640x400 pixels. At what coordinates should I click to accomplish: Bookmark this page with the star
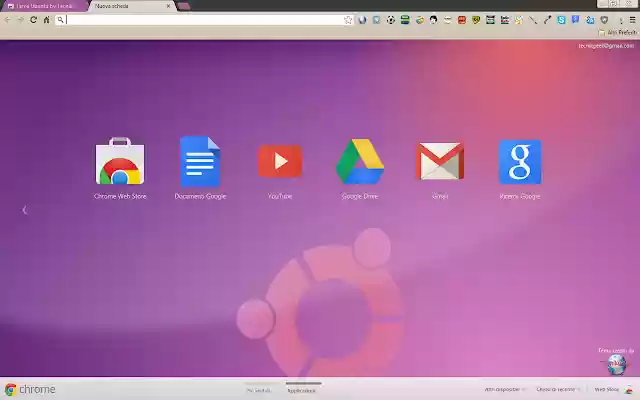348,20
